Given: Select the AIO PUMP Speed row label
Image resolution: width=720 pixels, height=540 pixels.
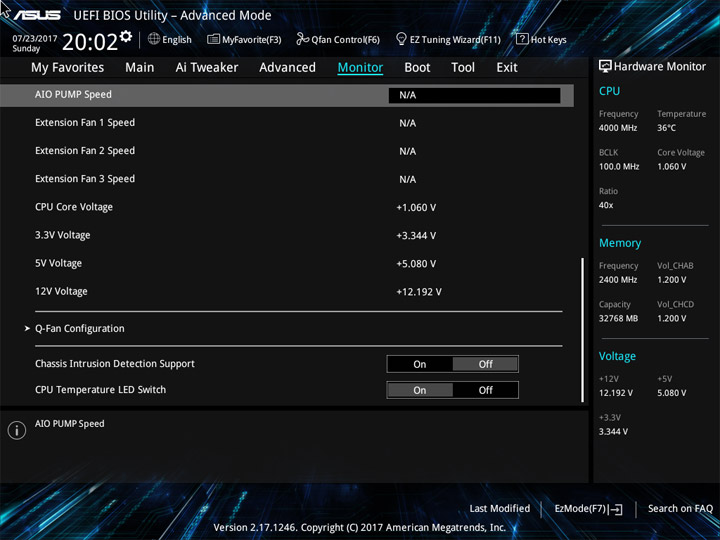Looking at the screenshot, I should (73, 94).
